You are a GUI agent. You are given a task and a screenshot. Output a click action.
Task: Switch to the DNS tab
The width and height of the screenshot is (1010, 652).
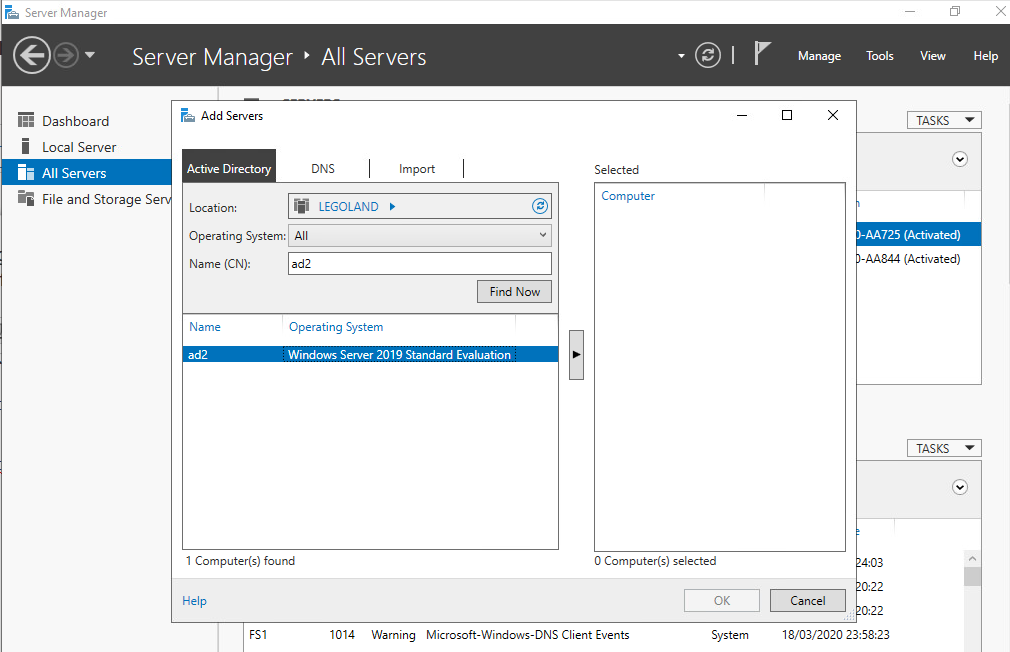coord(323,169)
